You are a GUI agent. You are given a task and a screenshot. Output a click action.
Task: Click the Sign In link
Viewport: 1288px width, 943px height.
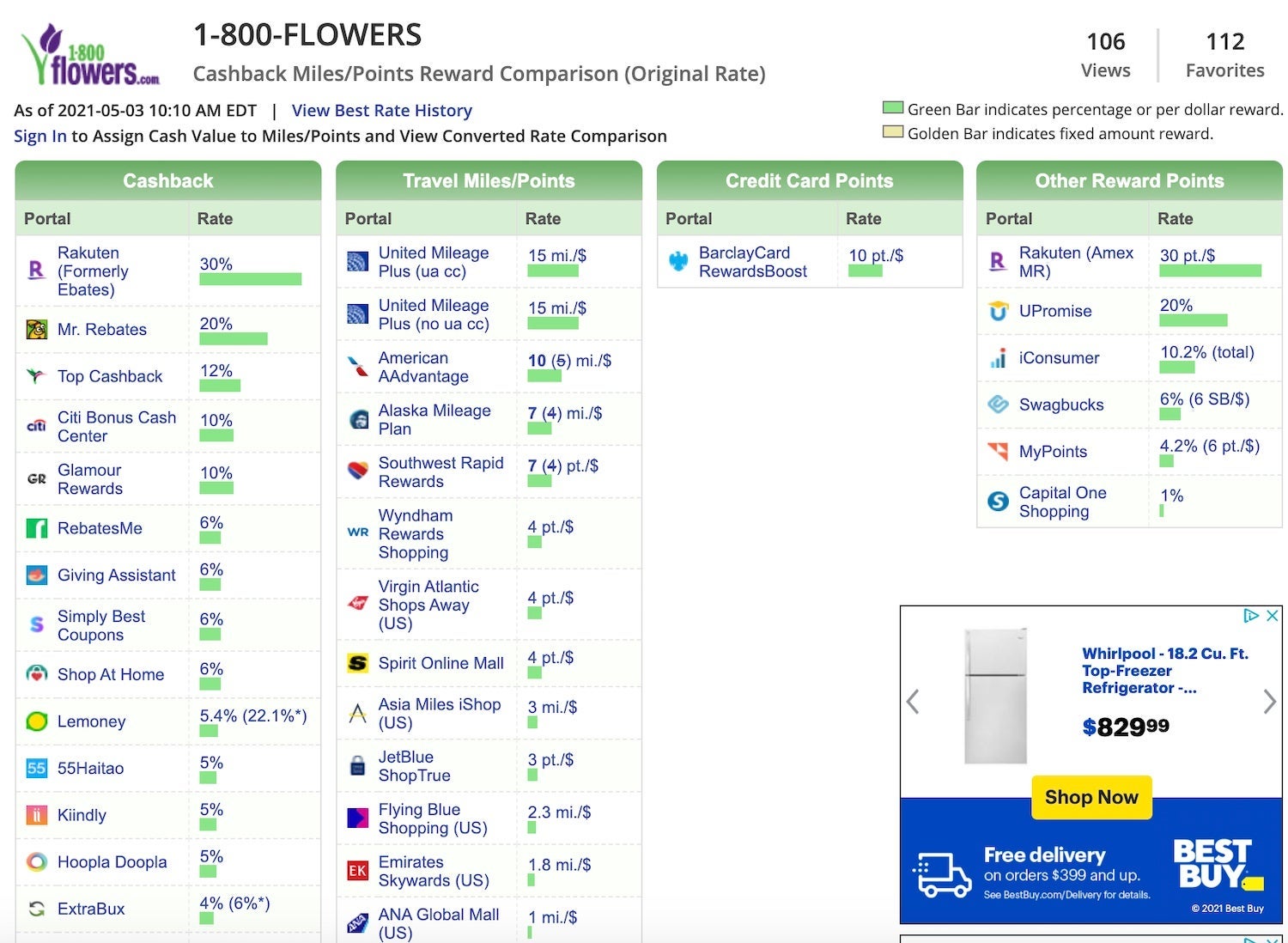pos(39,136)
